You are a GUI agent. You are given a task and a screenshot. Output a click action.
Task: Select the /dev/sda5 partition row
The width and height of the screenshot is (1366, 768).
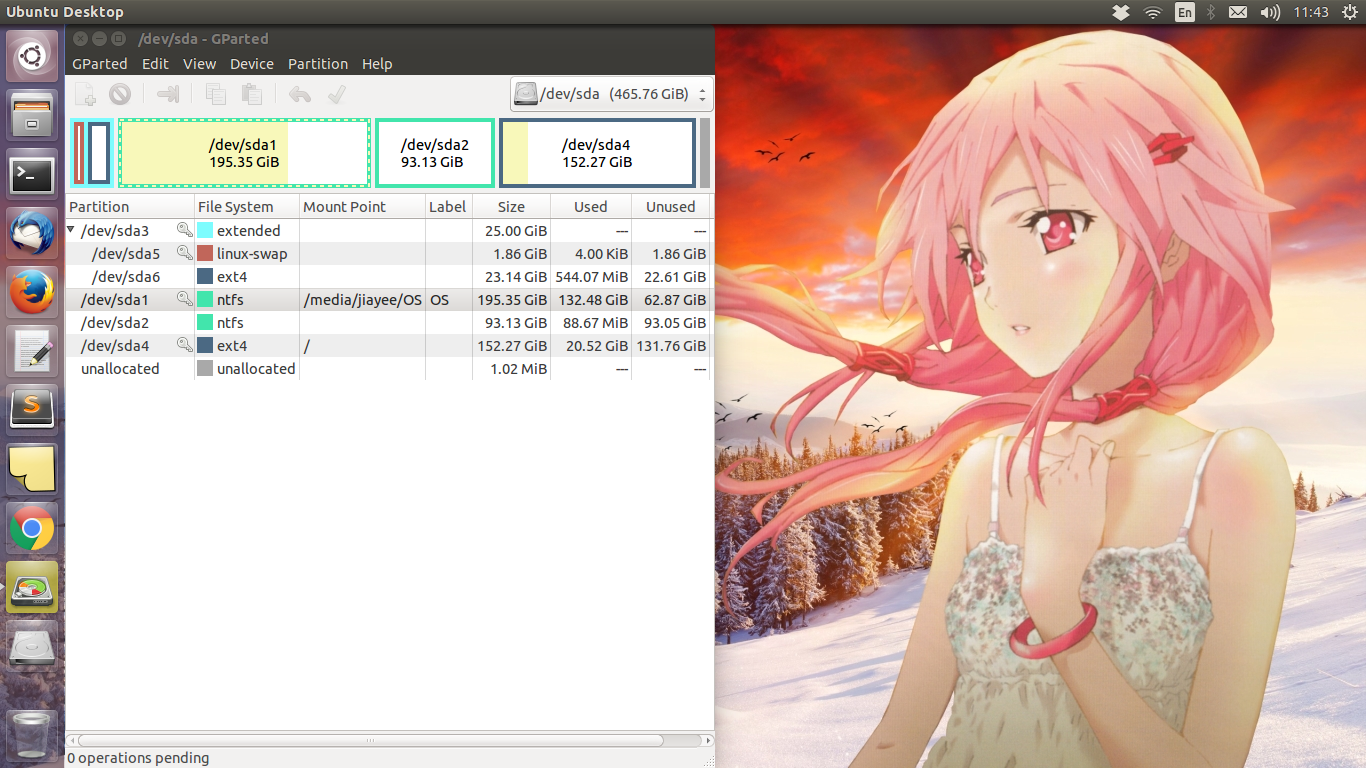click(x=388, y=253)
